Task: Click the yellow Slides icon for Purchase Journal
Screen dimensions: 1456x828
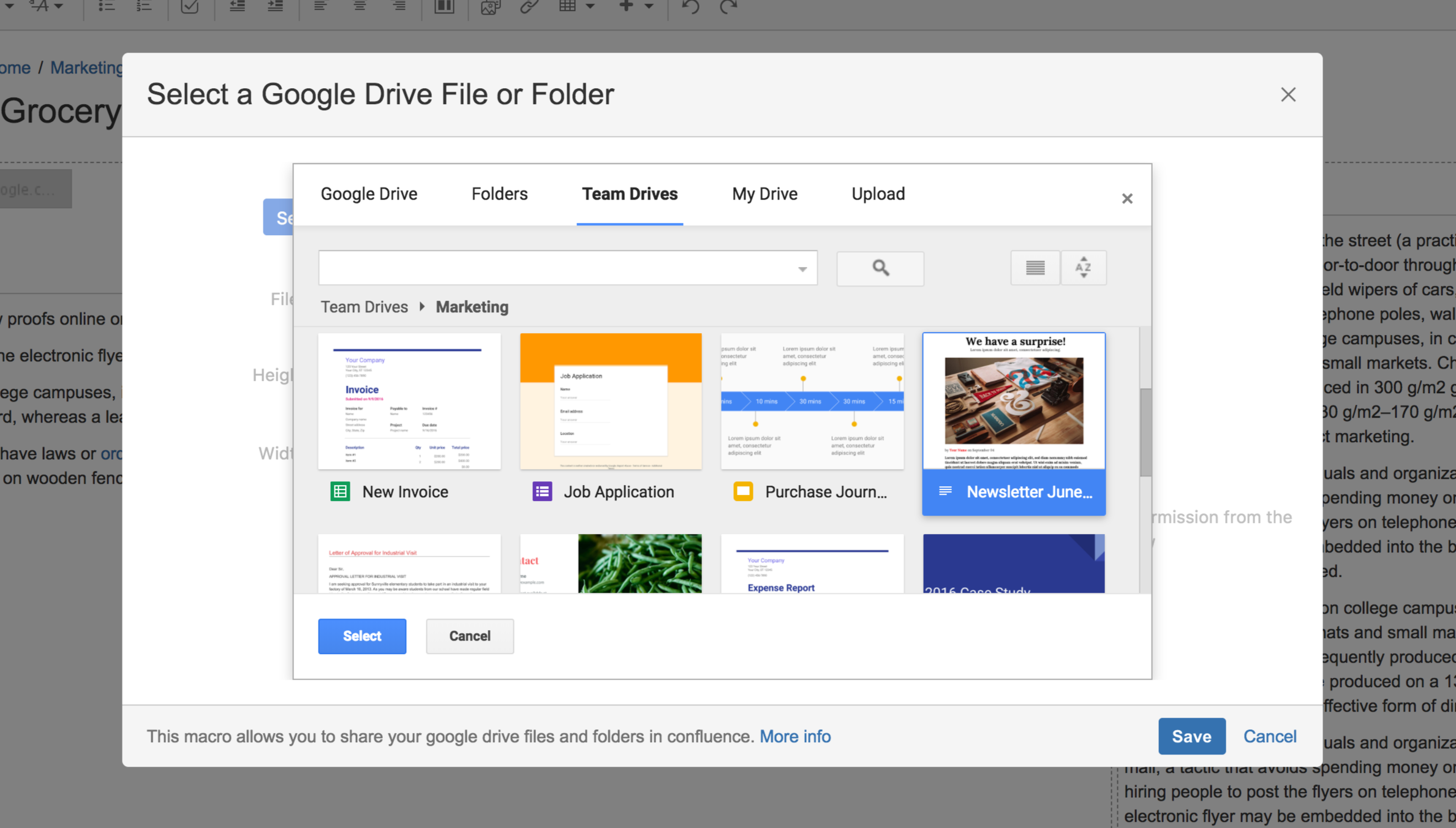Action: click(743, 491)
